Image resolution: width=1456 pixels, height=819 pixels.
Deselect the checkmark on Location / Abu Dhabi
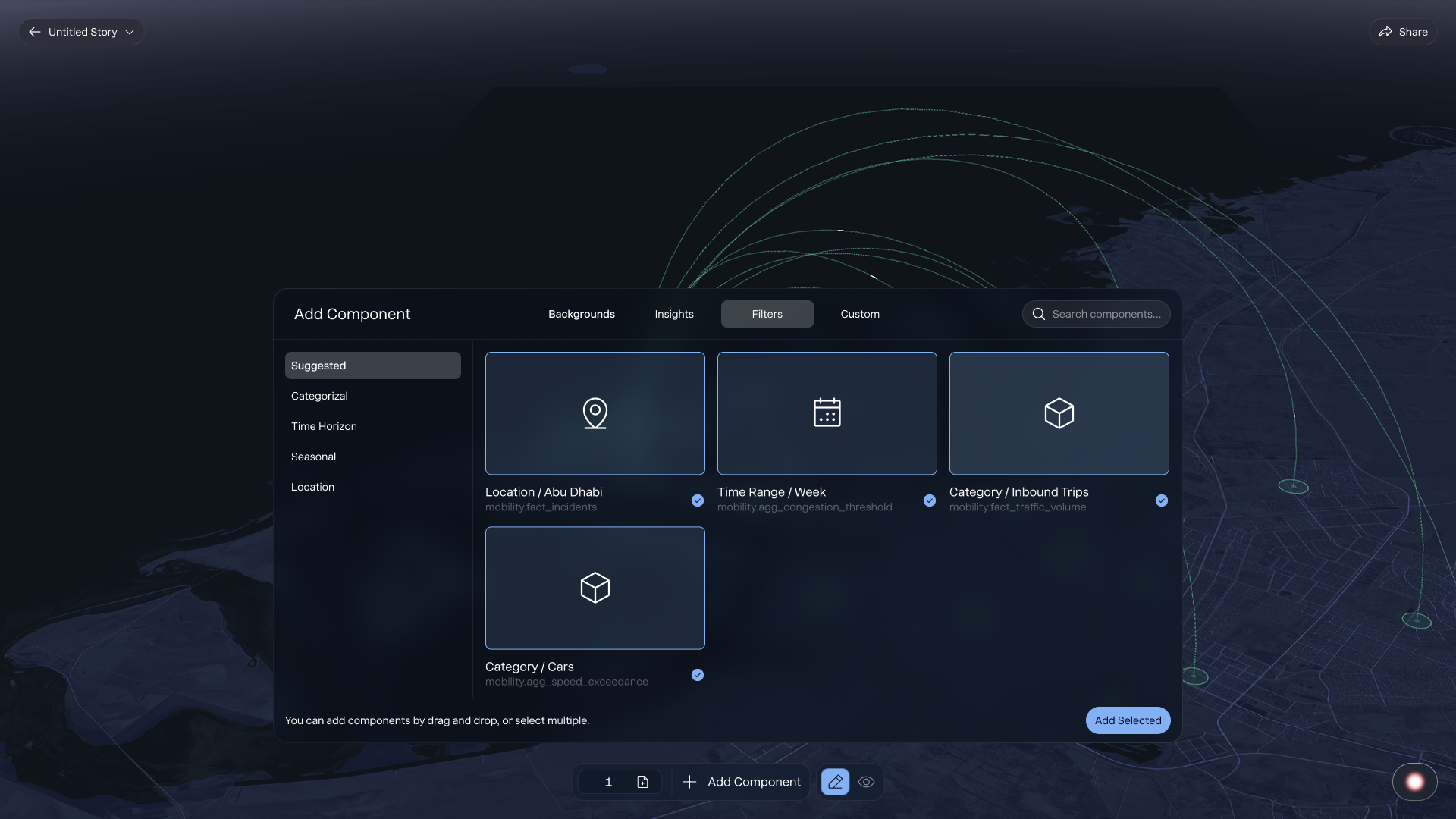point(697,500)
